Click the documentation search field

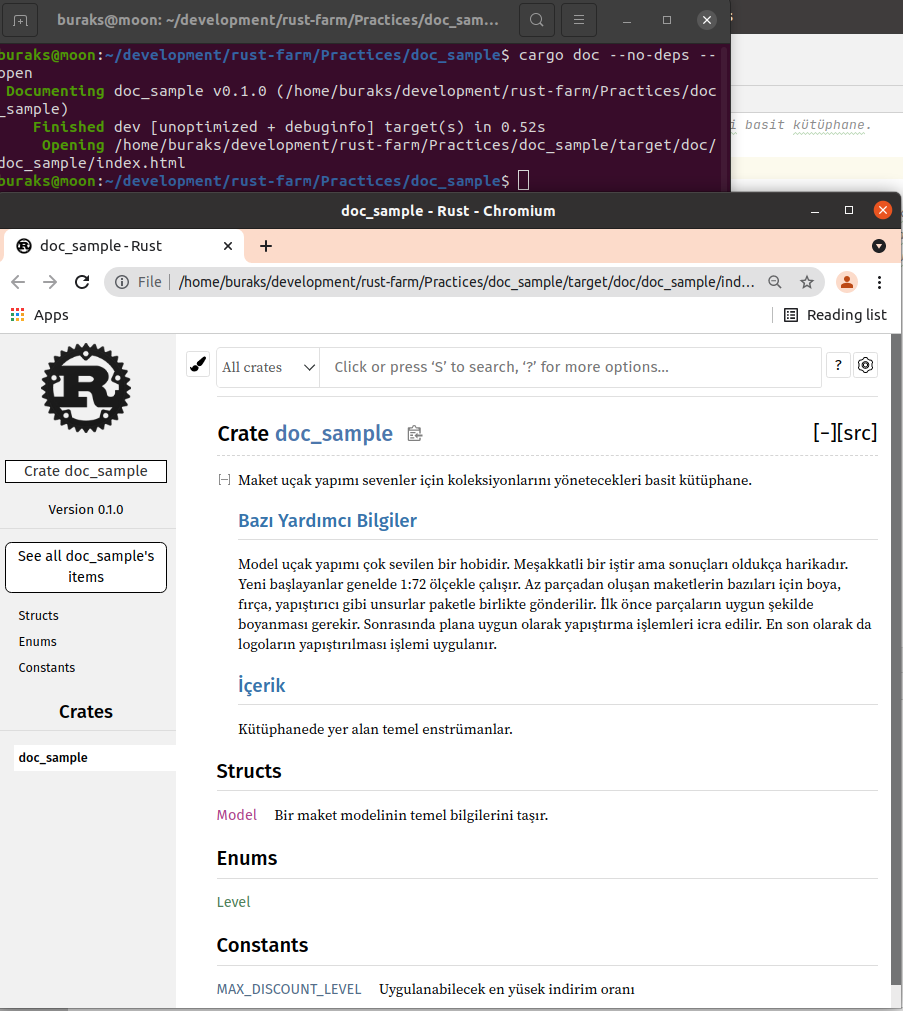(570, 367)
